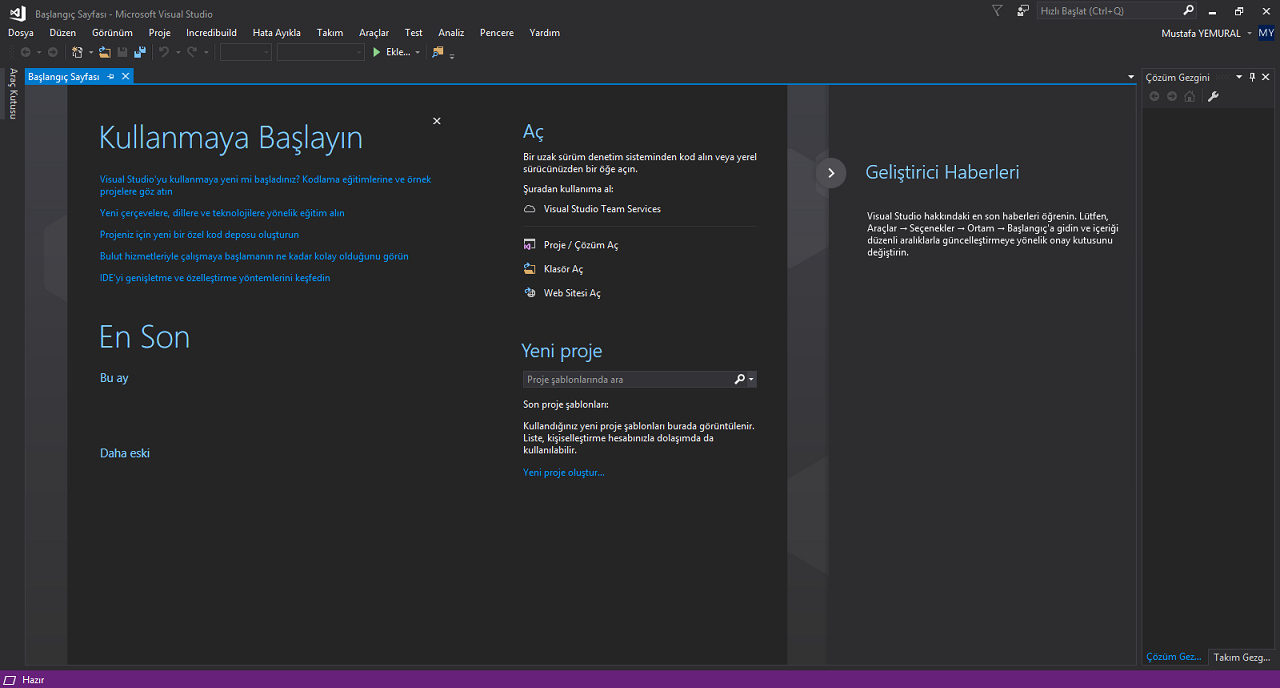
Task: Open the Hata Ayıkla menu
Action: click(x=277, y=33)
